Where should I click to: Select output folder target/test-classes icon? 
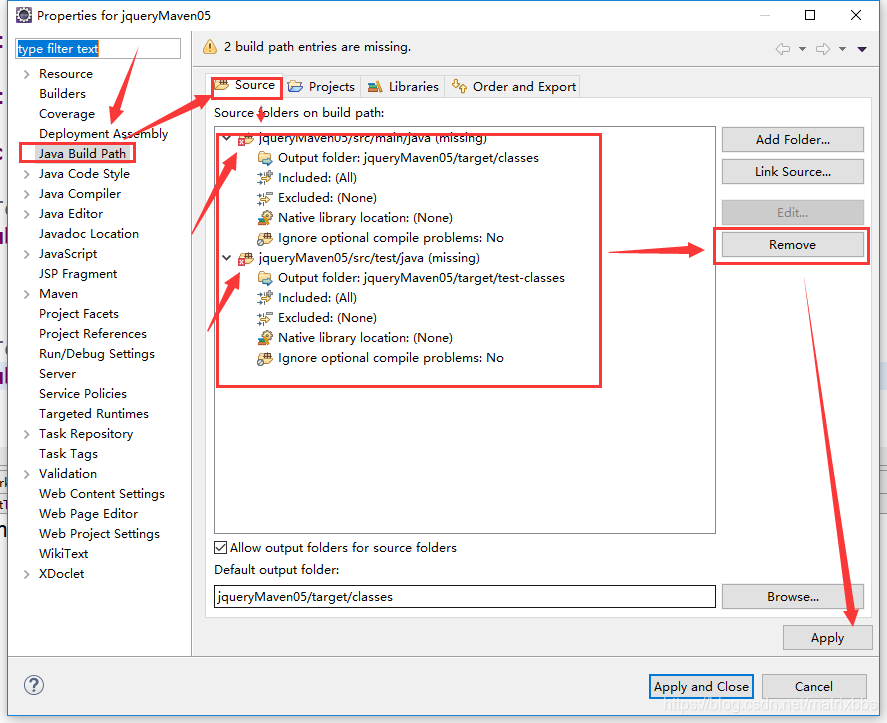pyautogui.click(x=265, y=278)
